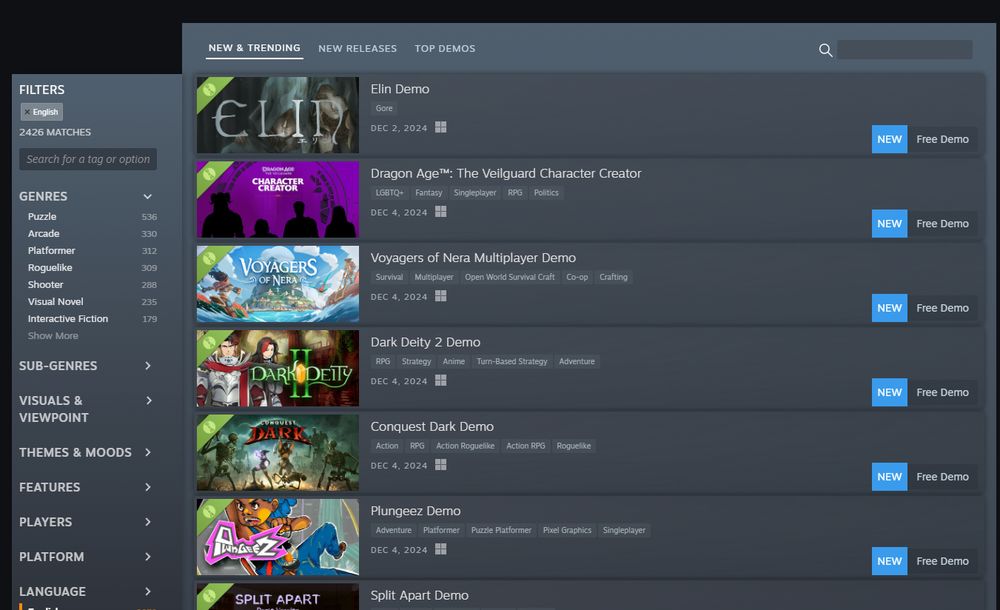Show more genres in the list
The height and width of the screenshot is (610, 1000).
point(53,336)
